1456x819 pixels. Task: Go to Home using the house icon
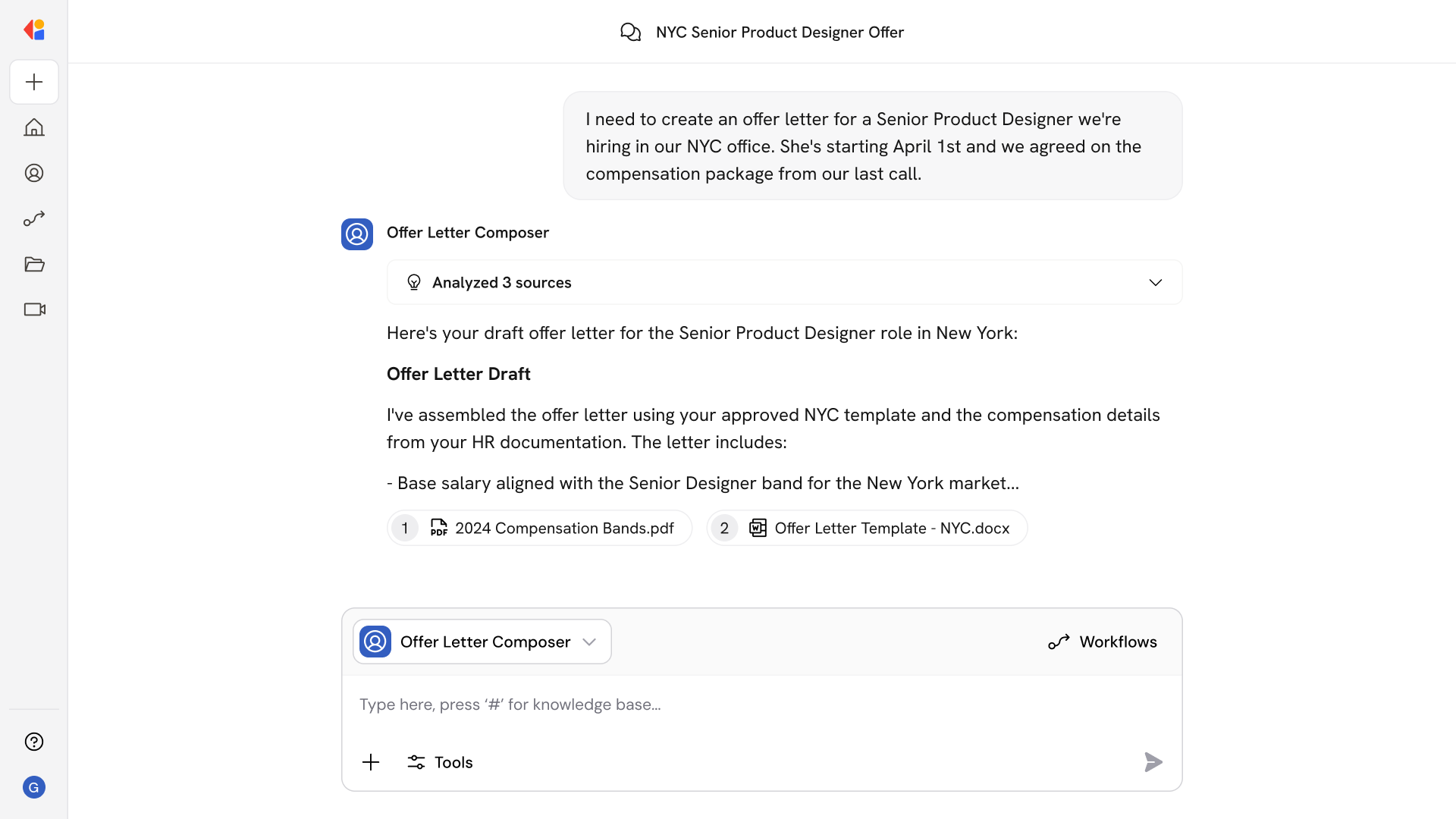click(33, 127)
